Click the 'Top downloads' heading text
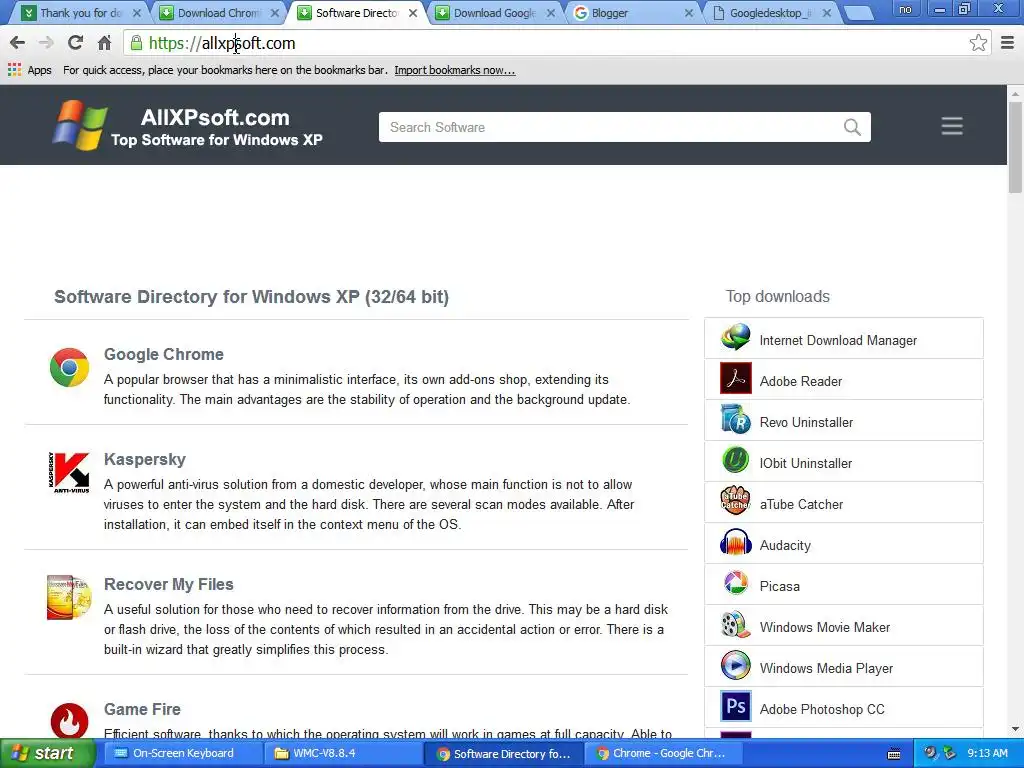This screenshot has width=1024, height=768. pyautogui.click(x=777, y=296)
